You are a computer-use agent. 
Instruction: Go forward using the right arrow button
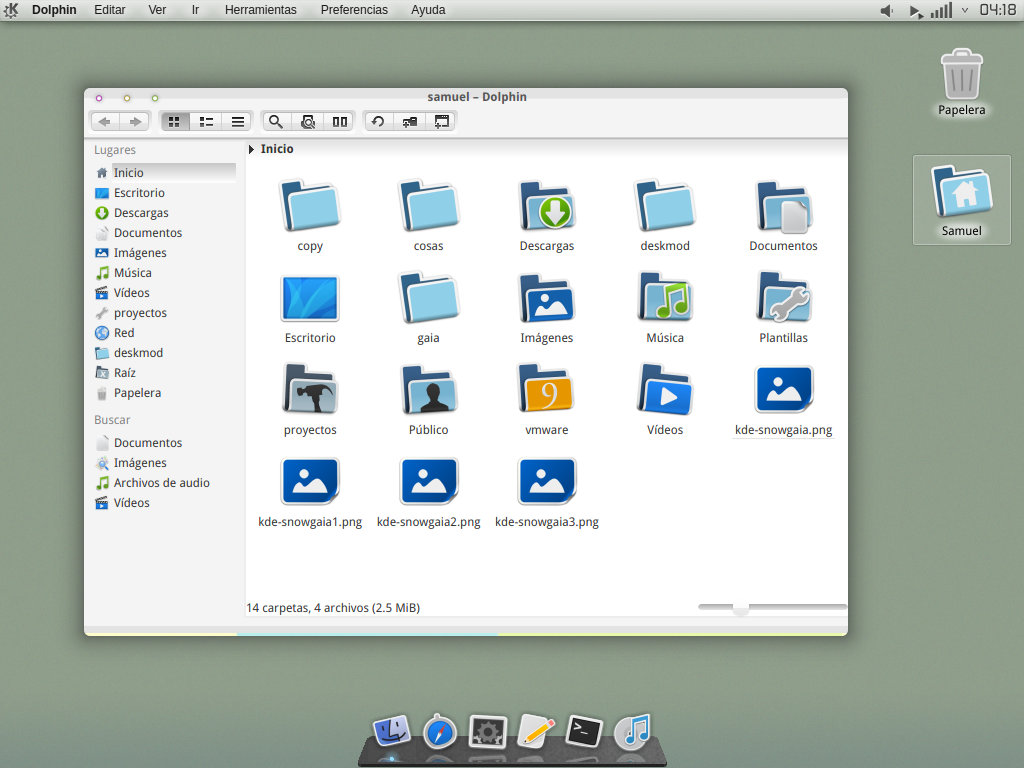tap(135, 121)
